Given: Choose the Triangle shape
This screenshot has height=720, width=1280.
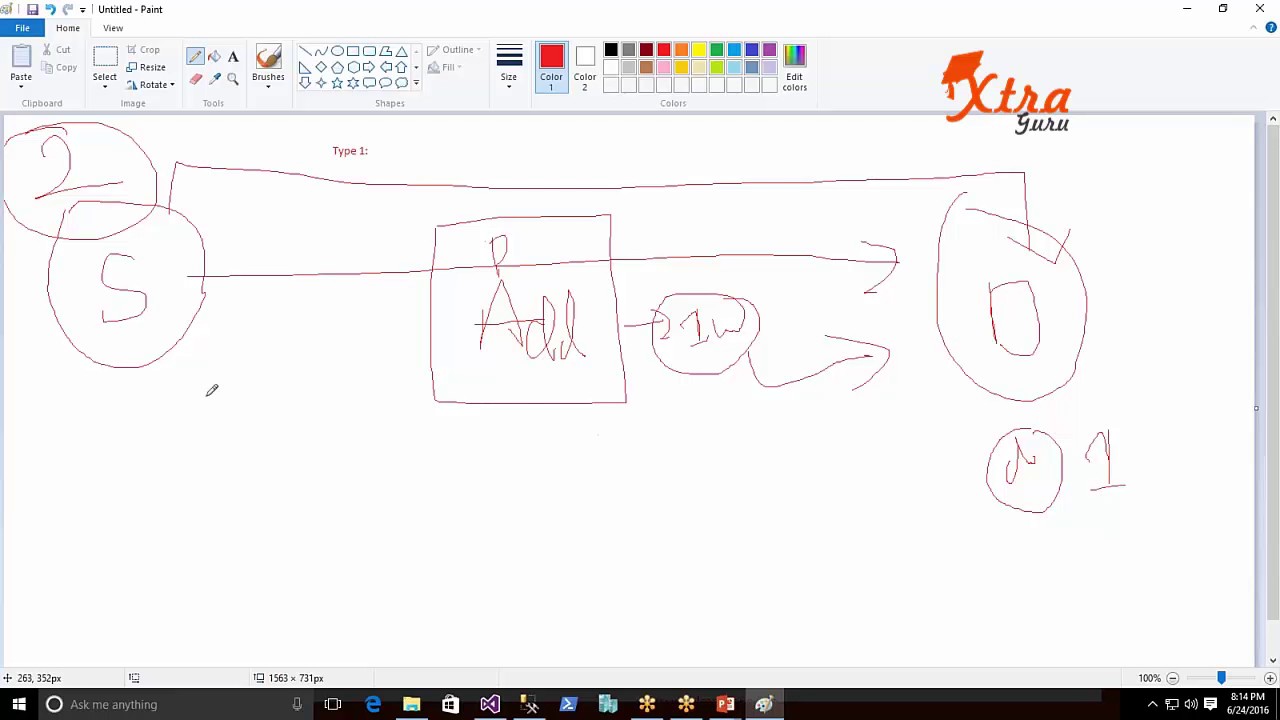Looking at the screenshot, I should tap(401, 51).
